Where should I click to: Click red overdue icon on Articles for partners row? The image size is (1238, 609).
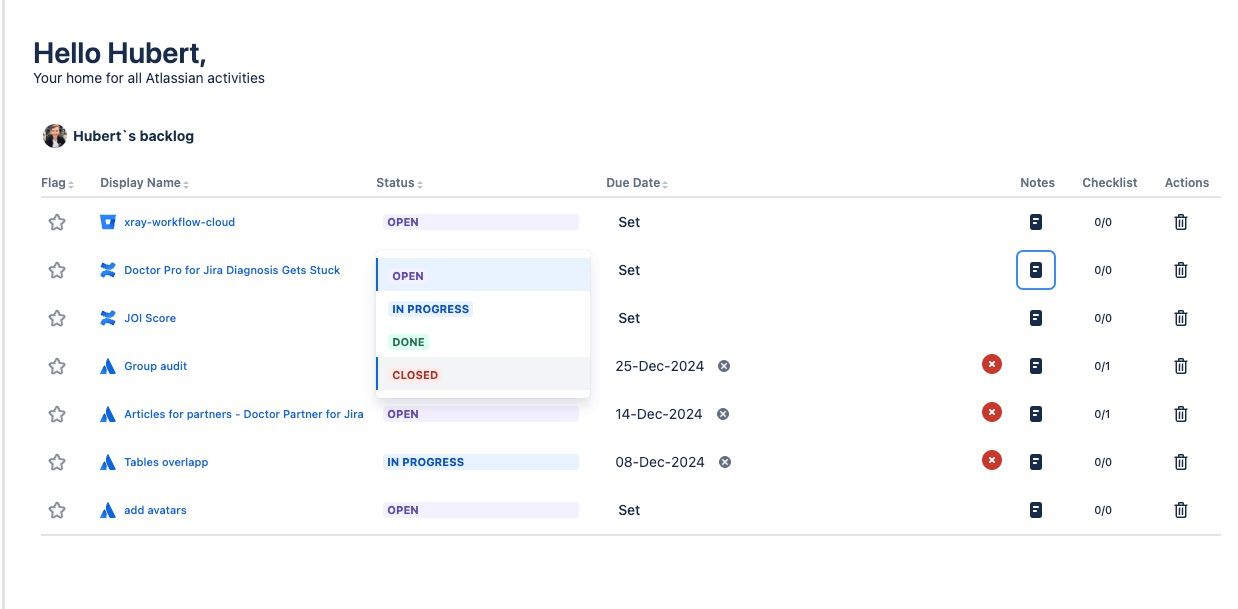tap(992, 412)
